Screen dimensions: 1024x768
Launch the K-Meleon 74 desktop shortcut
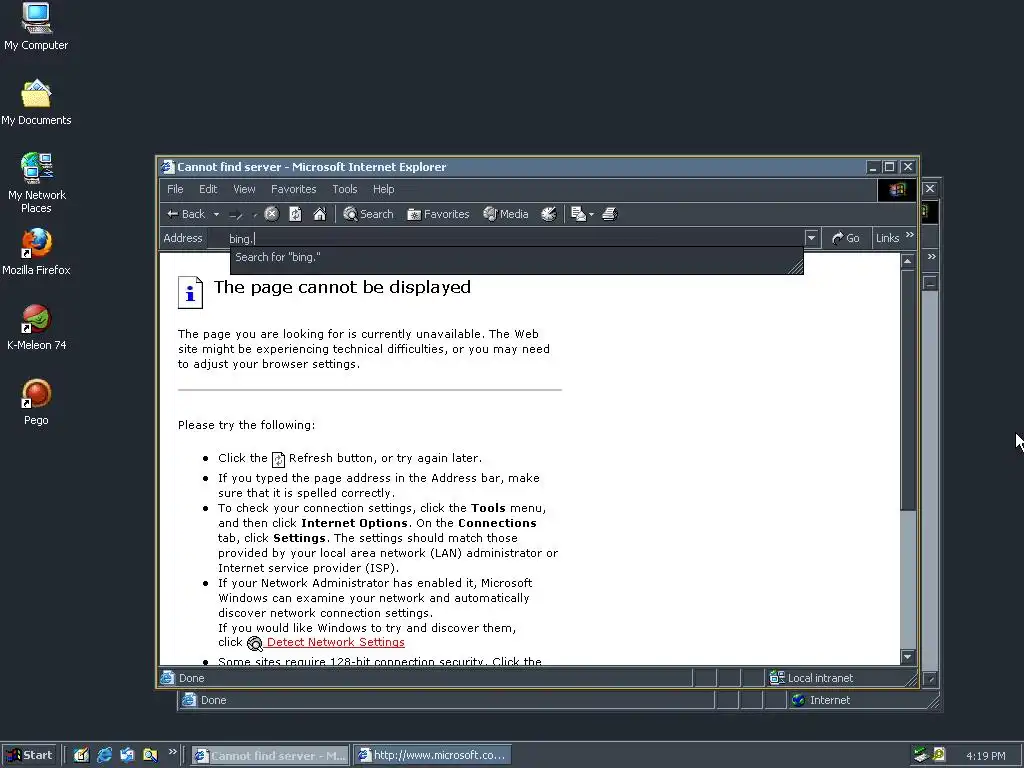tap(37, 327)
